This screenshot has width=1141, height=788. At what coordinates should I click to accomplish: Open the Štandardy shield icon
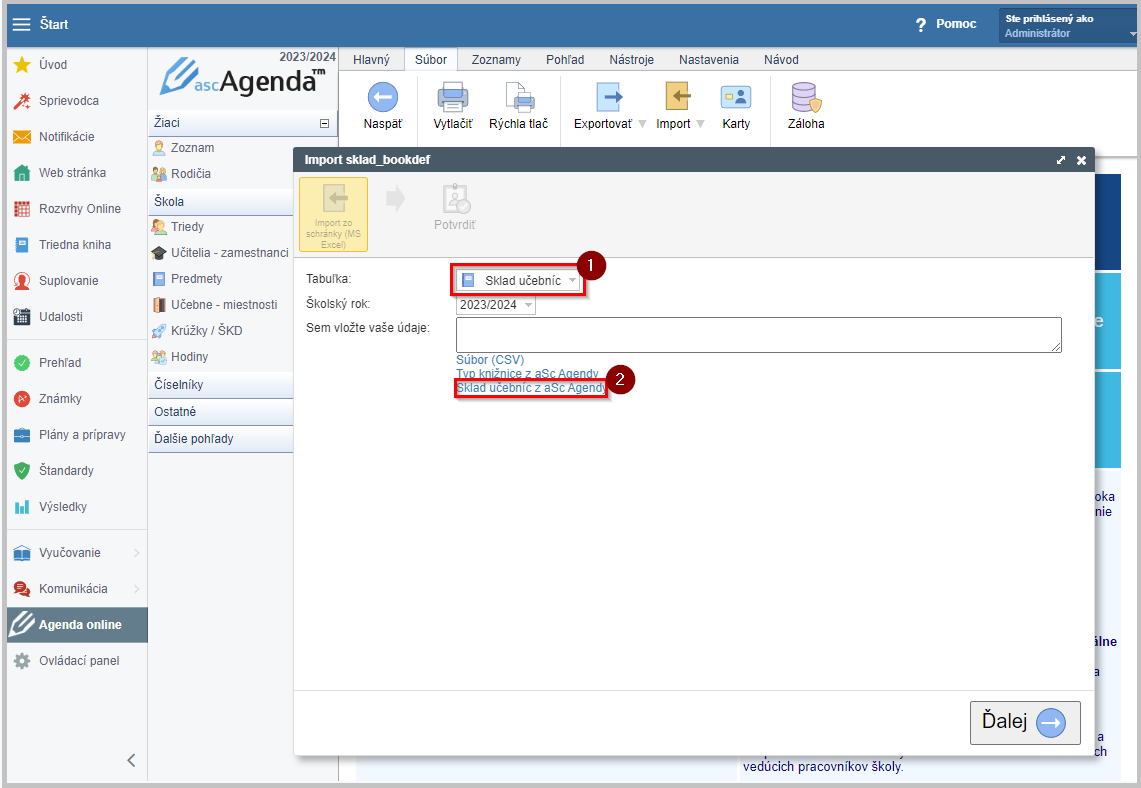[22, 471]
